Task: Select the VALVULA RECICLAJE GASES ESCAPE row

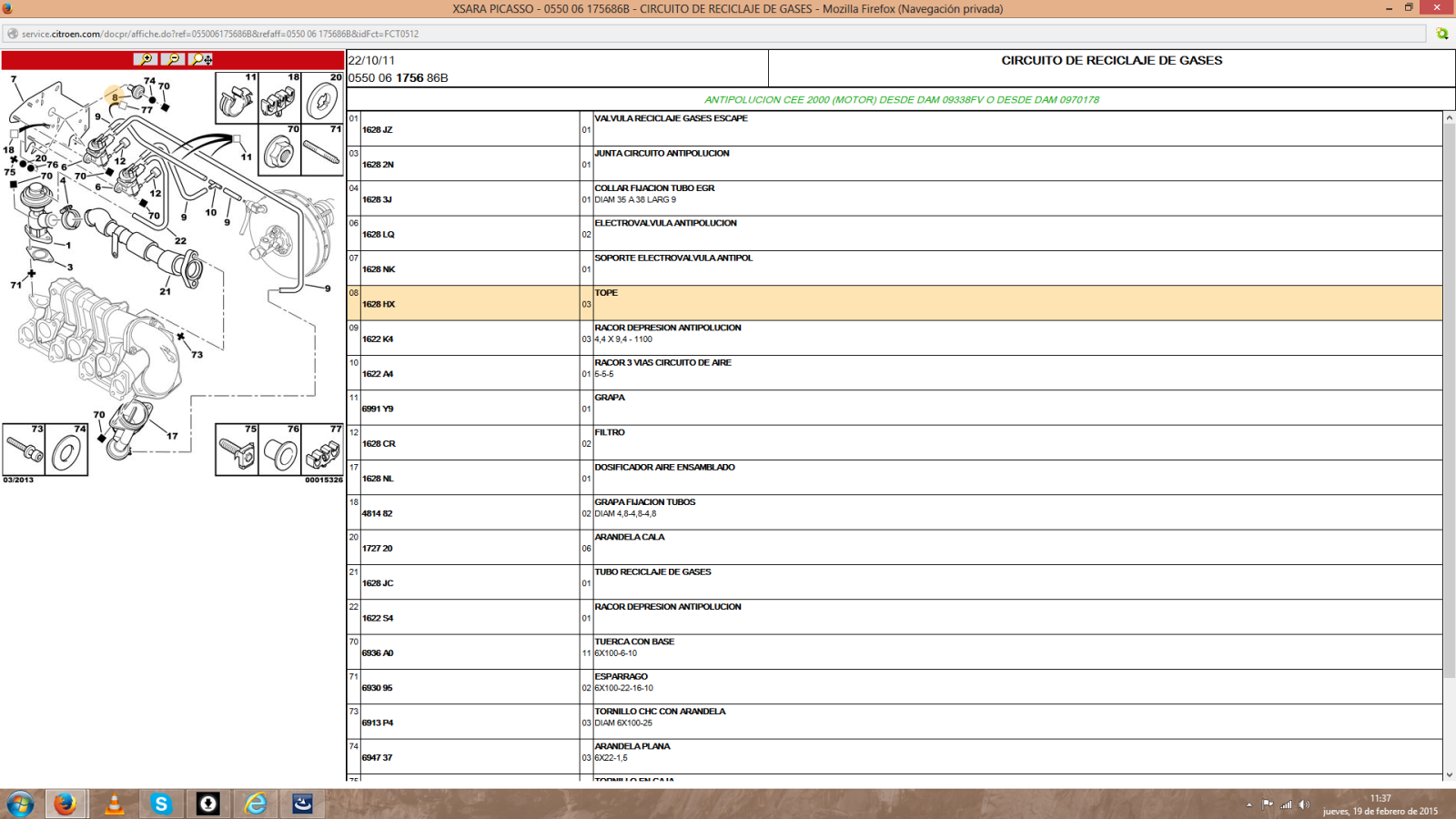Action: pyautogui.click(x=895, y=129)
